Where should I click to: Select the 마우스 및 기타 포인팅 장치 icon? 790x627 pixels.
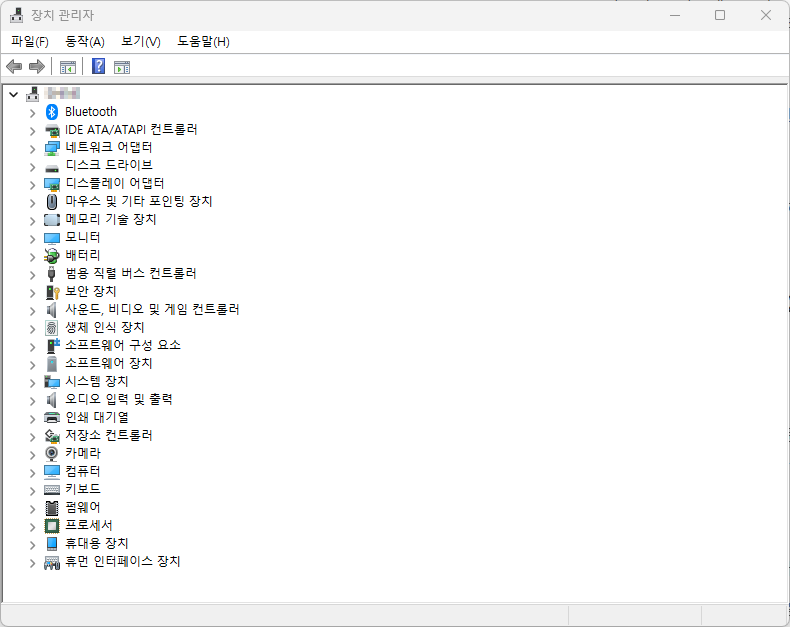pos(51,202)
